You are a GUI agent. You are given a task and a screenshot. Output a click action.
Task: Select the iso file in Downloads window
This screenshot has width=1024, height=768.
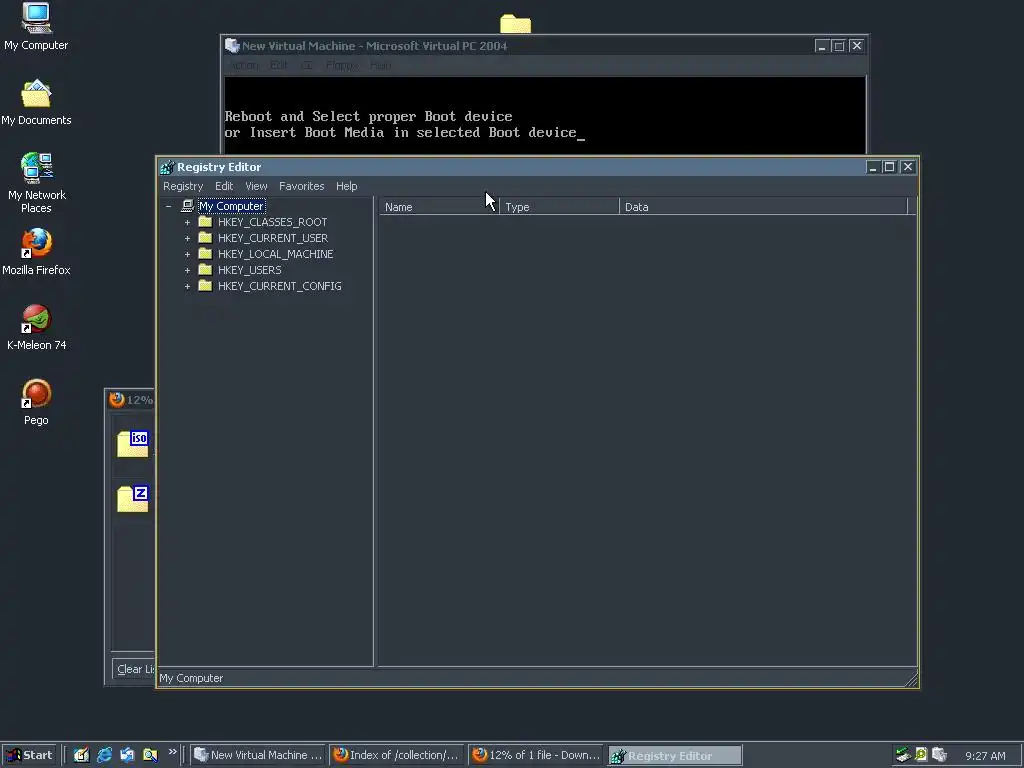coord(133,444)
